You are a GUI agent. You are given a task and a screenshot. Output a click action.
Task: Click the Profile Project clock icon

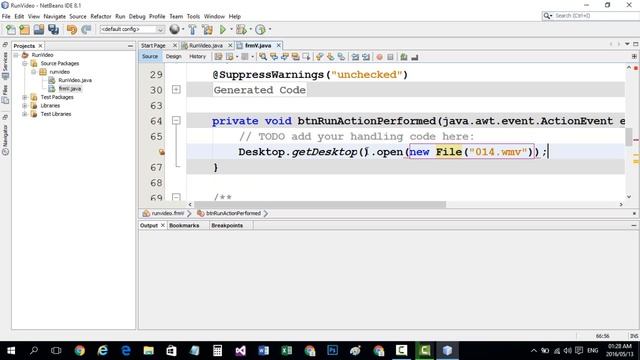tap(260, 29)
